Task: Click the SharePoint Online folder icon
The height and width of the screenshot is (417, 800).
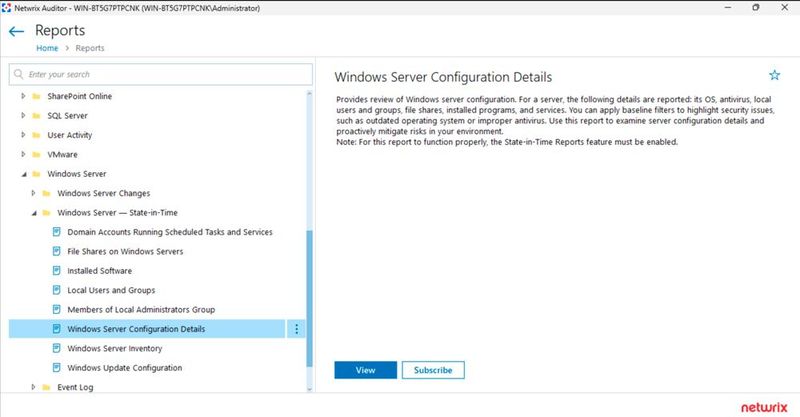Action: tap(36, 96)
